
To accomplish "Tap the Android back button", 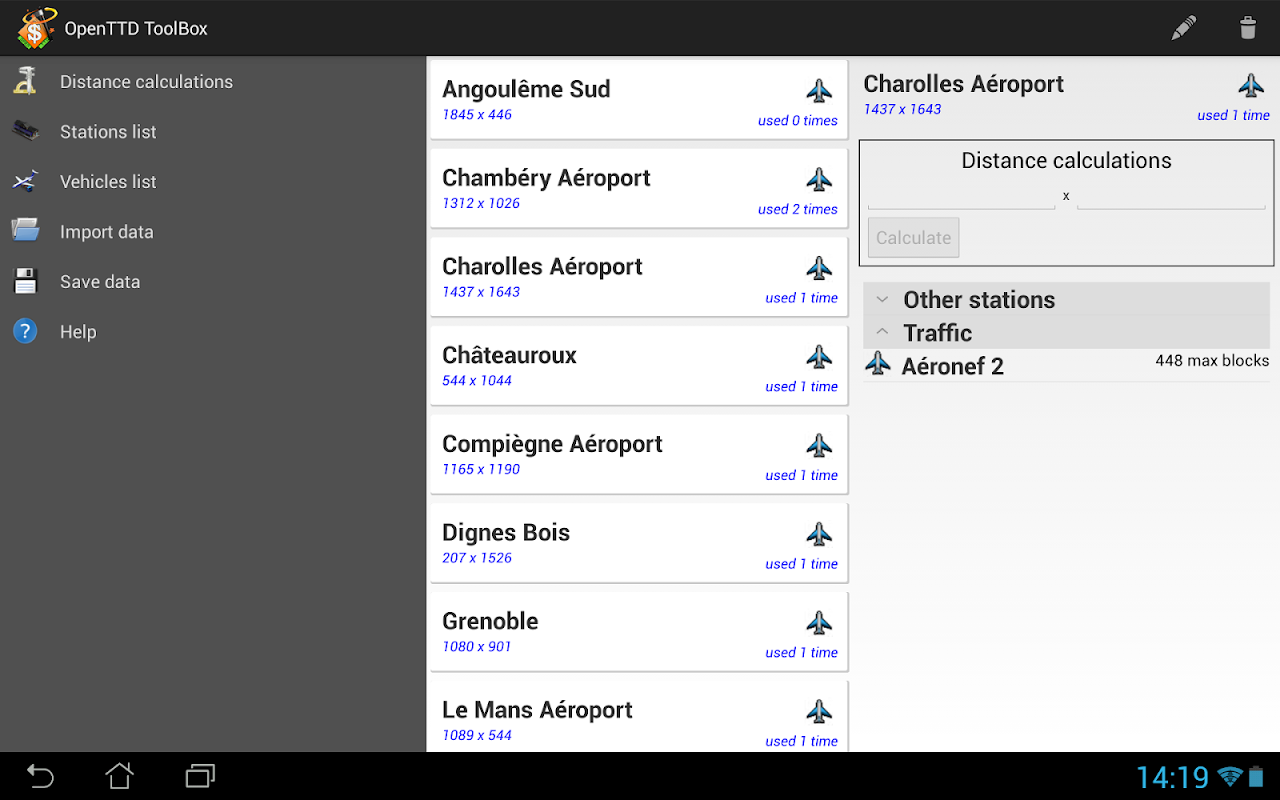I will [40, 776].
